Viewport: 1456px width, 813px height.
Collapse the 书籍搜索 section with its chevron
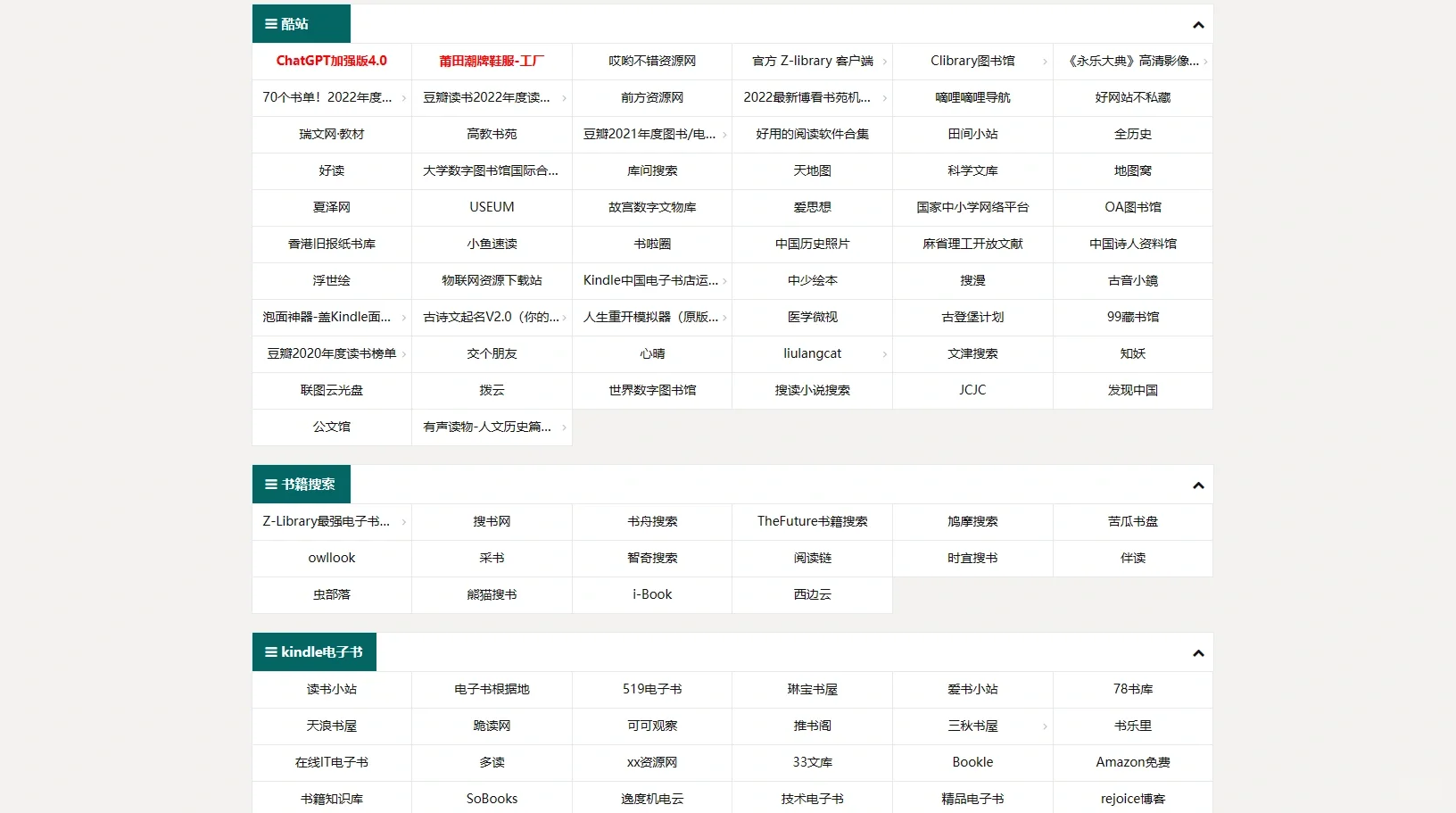1198,485
